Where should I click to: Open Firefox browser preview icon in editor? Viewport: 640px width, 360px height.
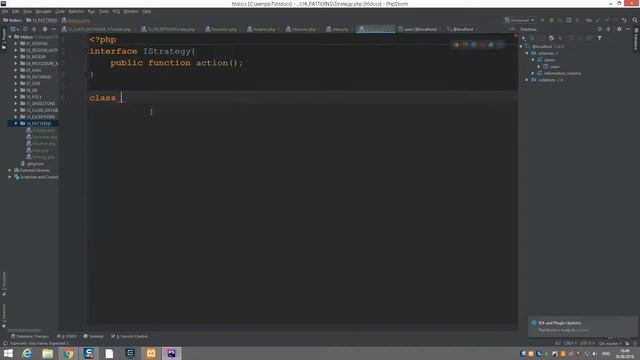465,44
